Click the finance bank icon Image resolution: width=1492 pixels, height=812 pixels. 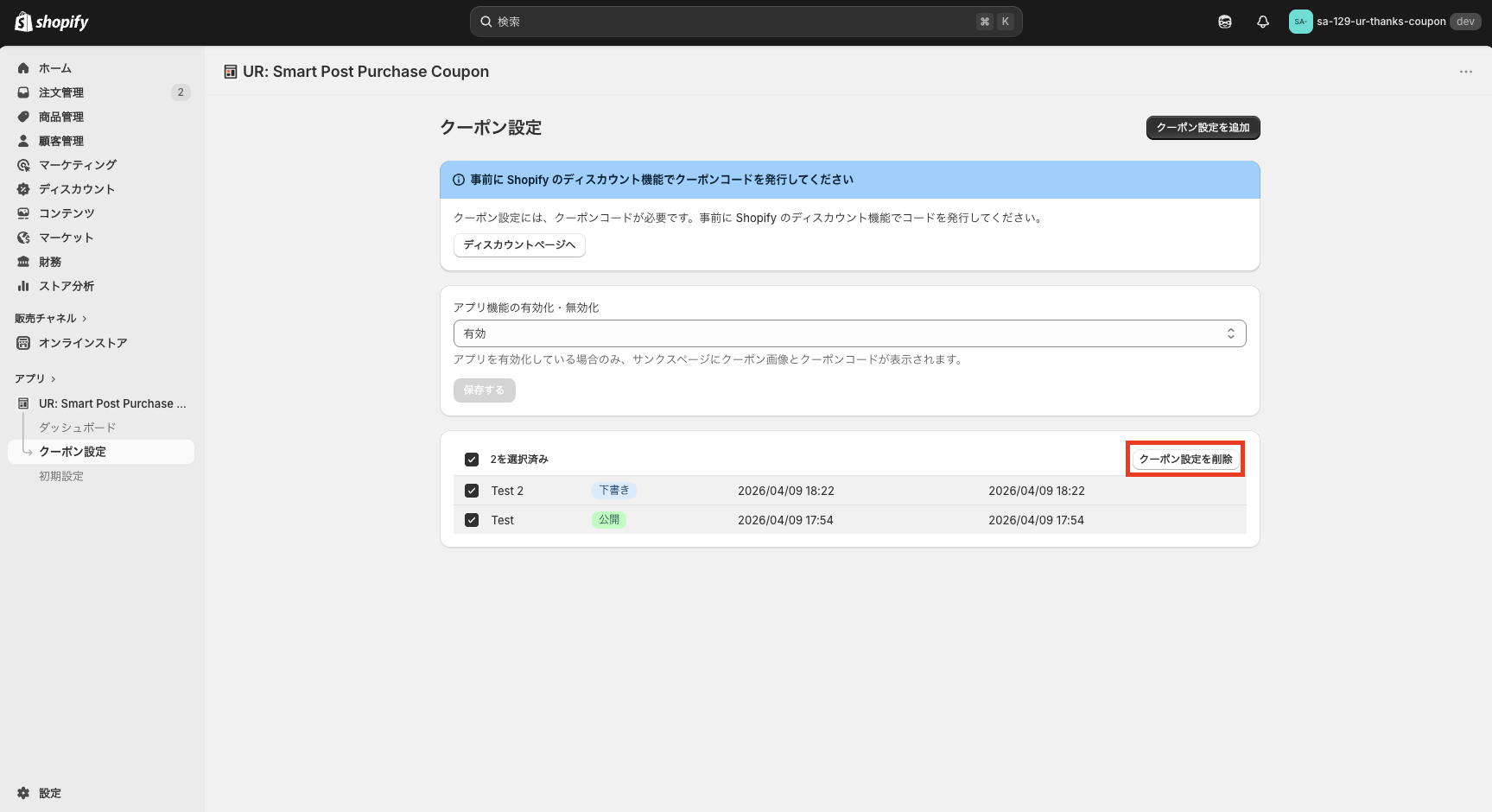coord(23,262)
